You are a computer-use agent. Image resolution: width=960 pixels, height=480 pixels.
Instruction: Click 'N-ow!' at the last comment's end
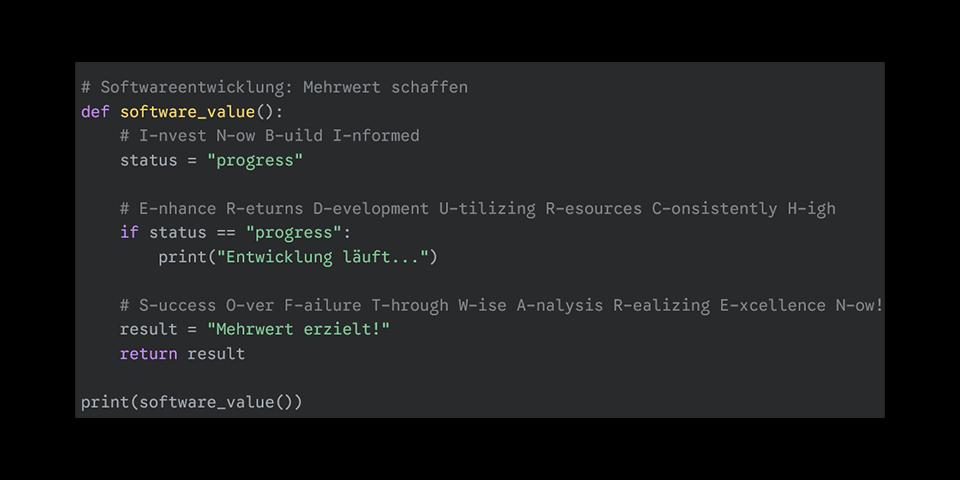(x=860, y=305)
